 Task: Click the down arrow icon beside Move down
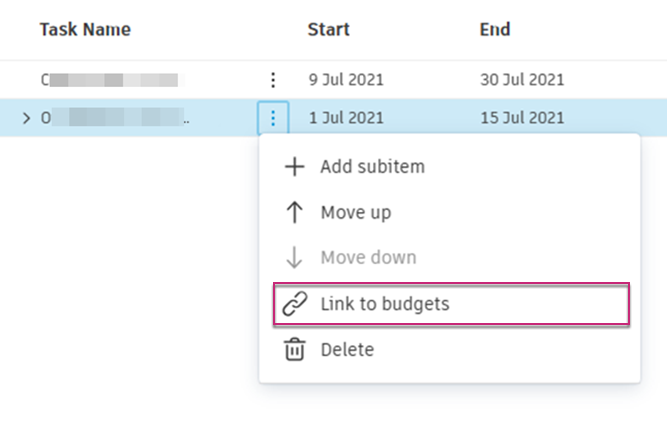pos(294,258)
